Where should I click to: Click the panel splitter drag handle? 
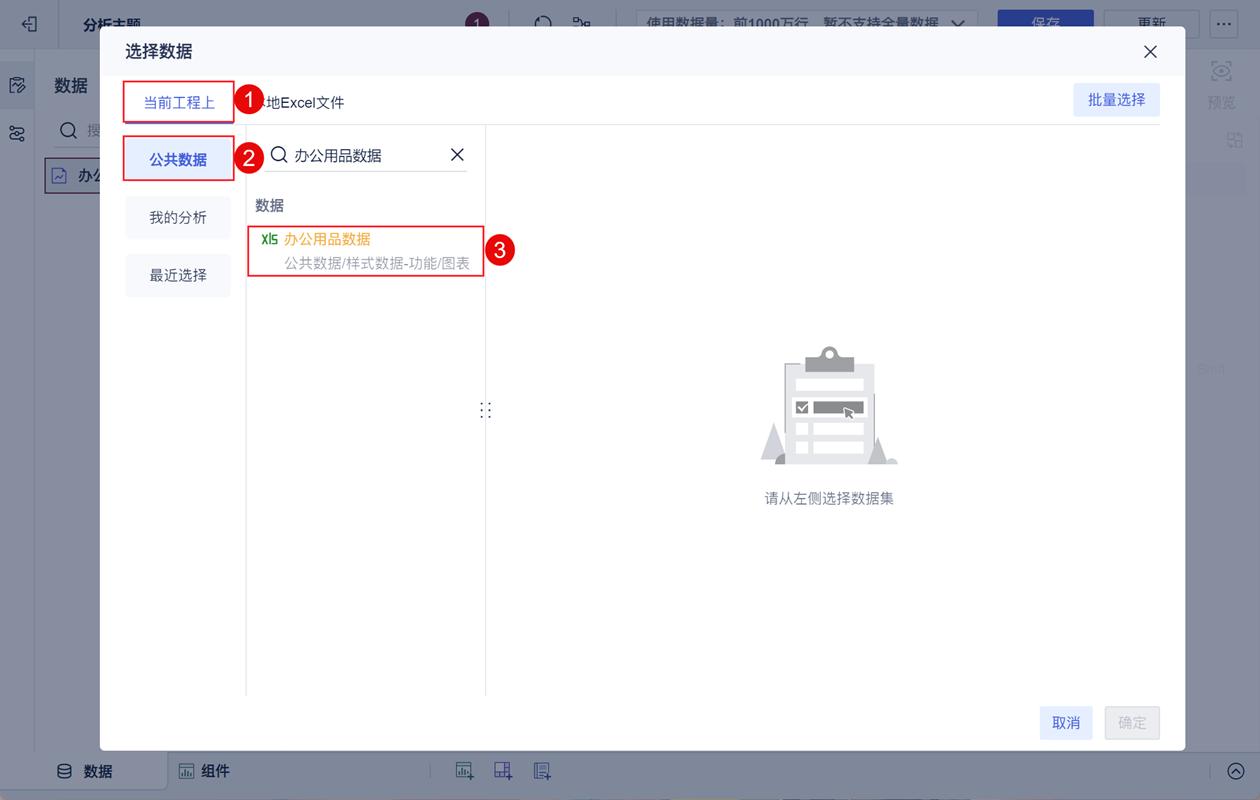[x=485, y=410]
